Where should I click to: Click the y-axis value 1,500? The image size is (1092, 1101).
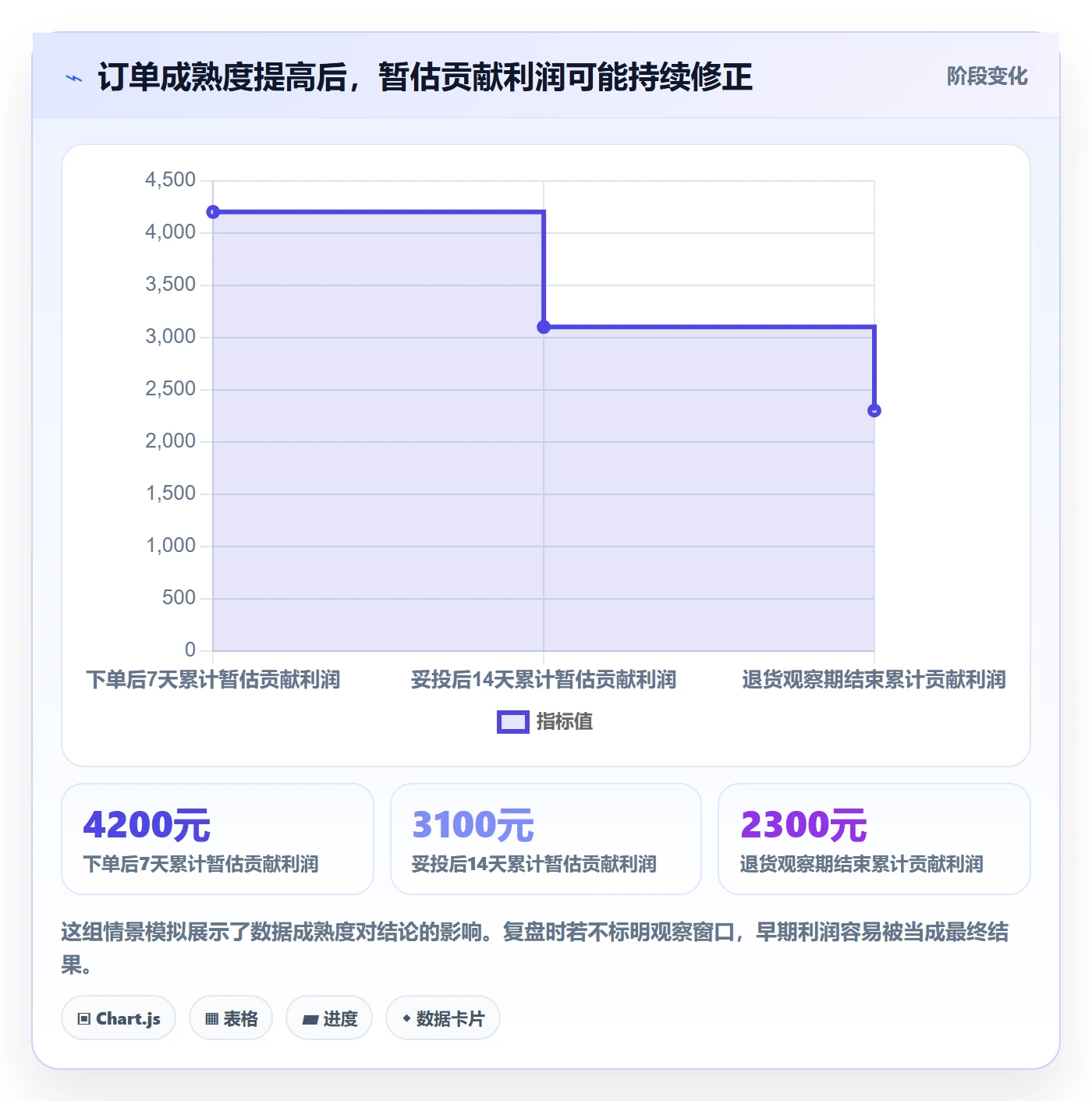[x=170, y=494]
